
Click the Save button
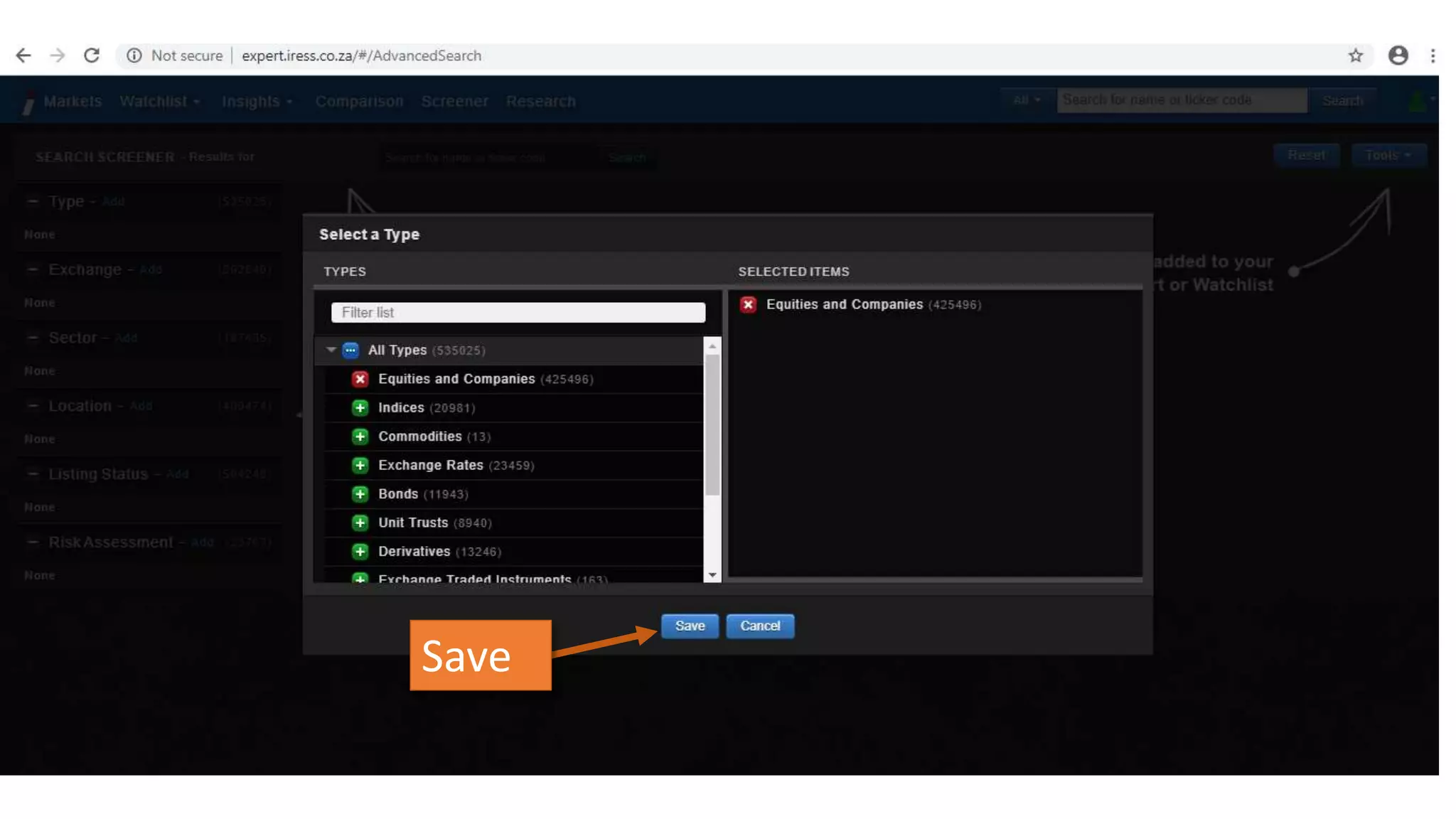(x=689, y=626)
